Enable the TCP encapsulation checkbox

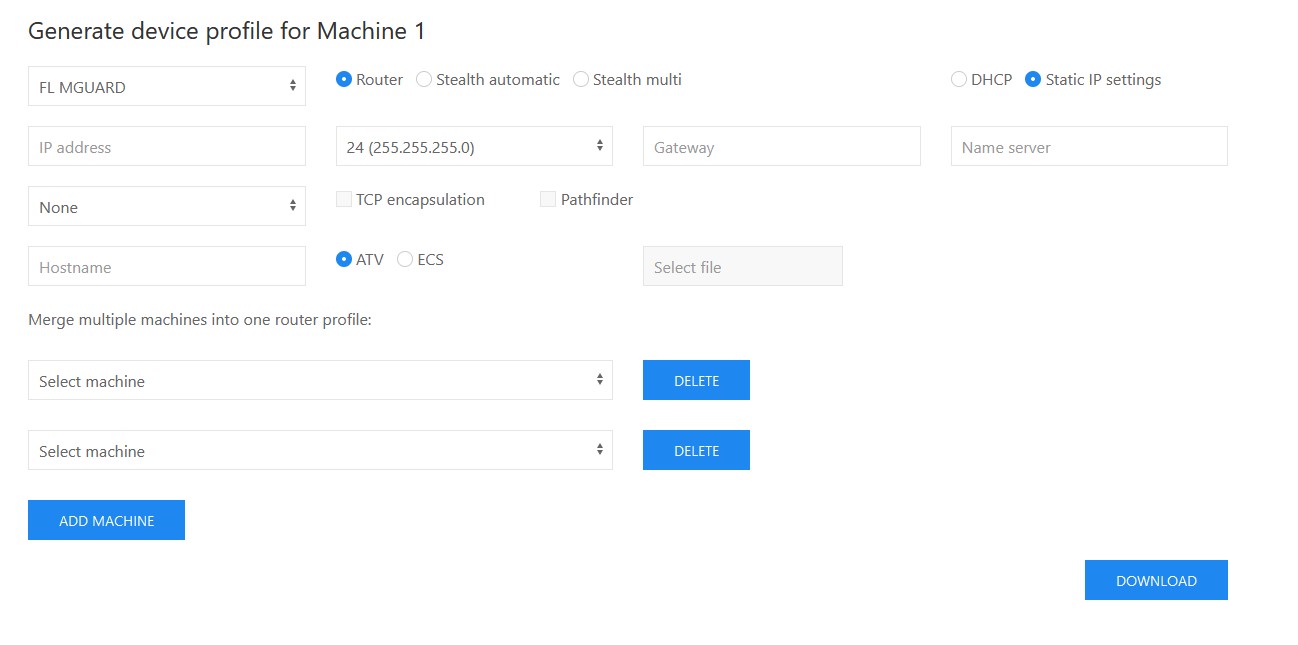coord(344,200)
